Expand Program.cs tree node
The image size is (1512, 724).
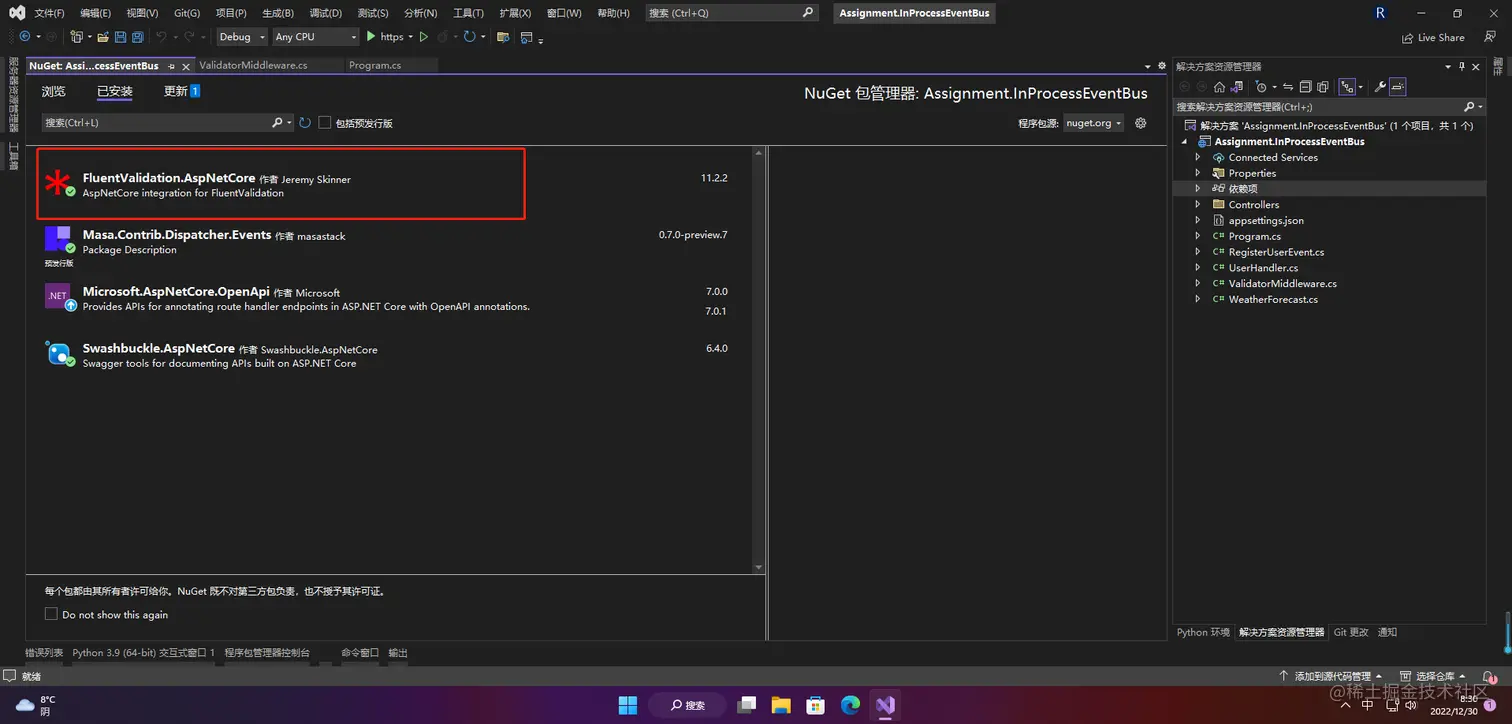[1198, 236]
